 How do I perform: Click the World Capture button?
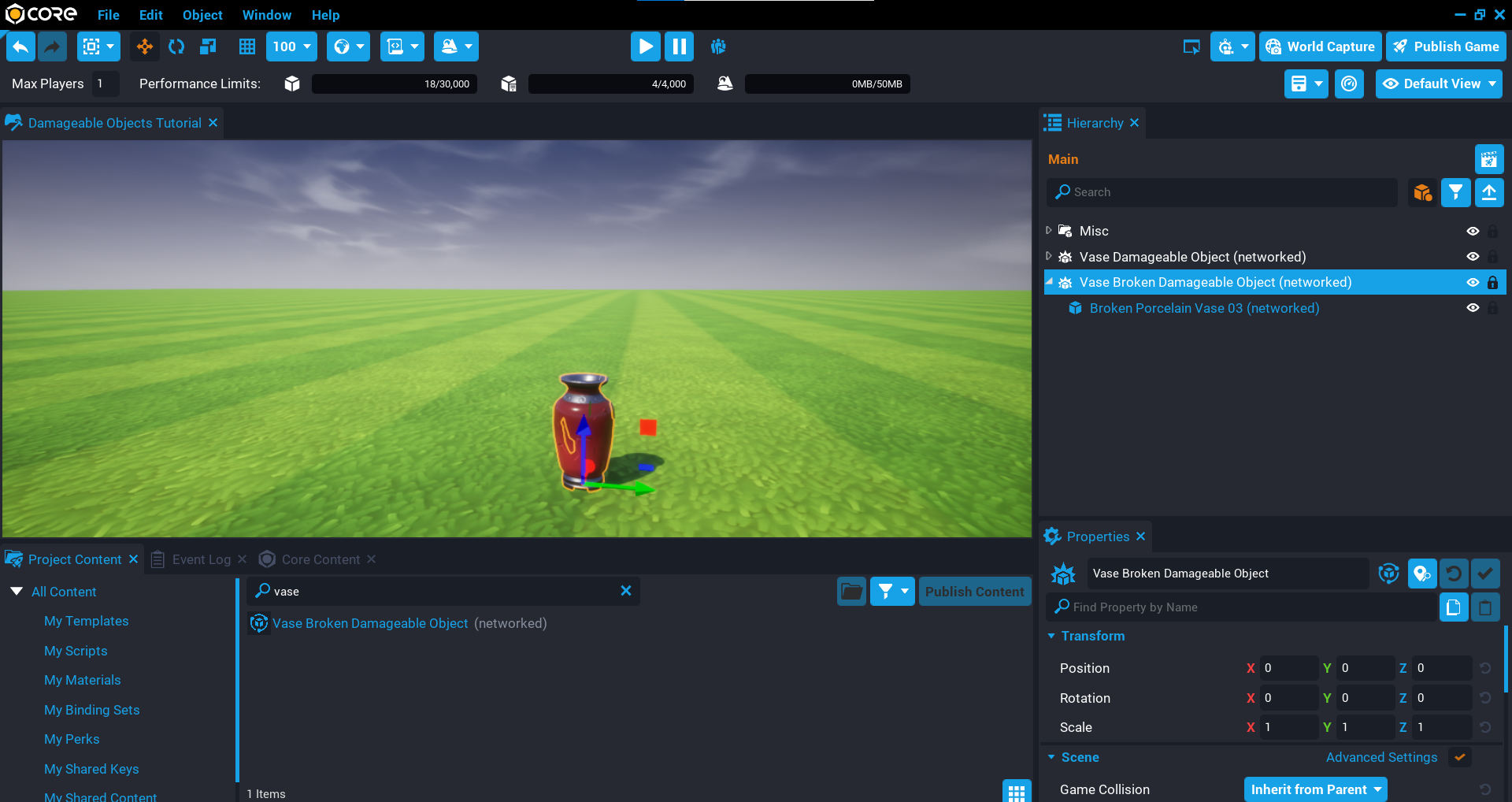[1321, 46]
